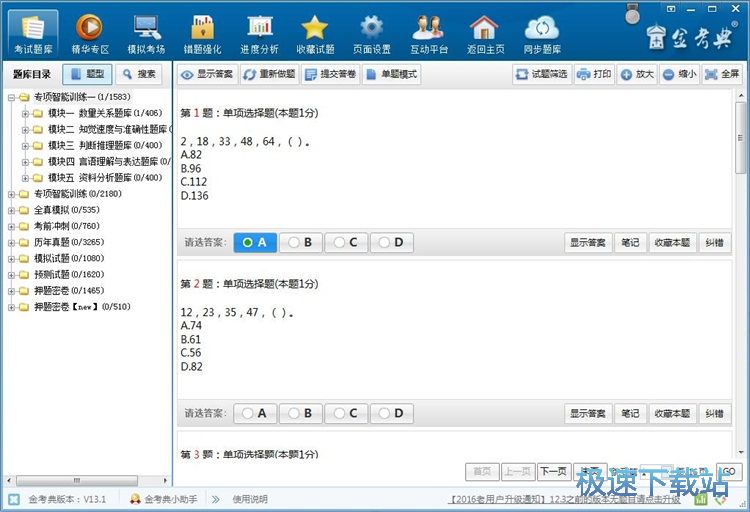The width and height of the screenshot is (750, 512).
Task: Click 重新做题 redo toolbar button
Action: tap(269, 74)
